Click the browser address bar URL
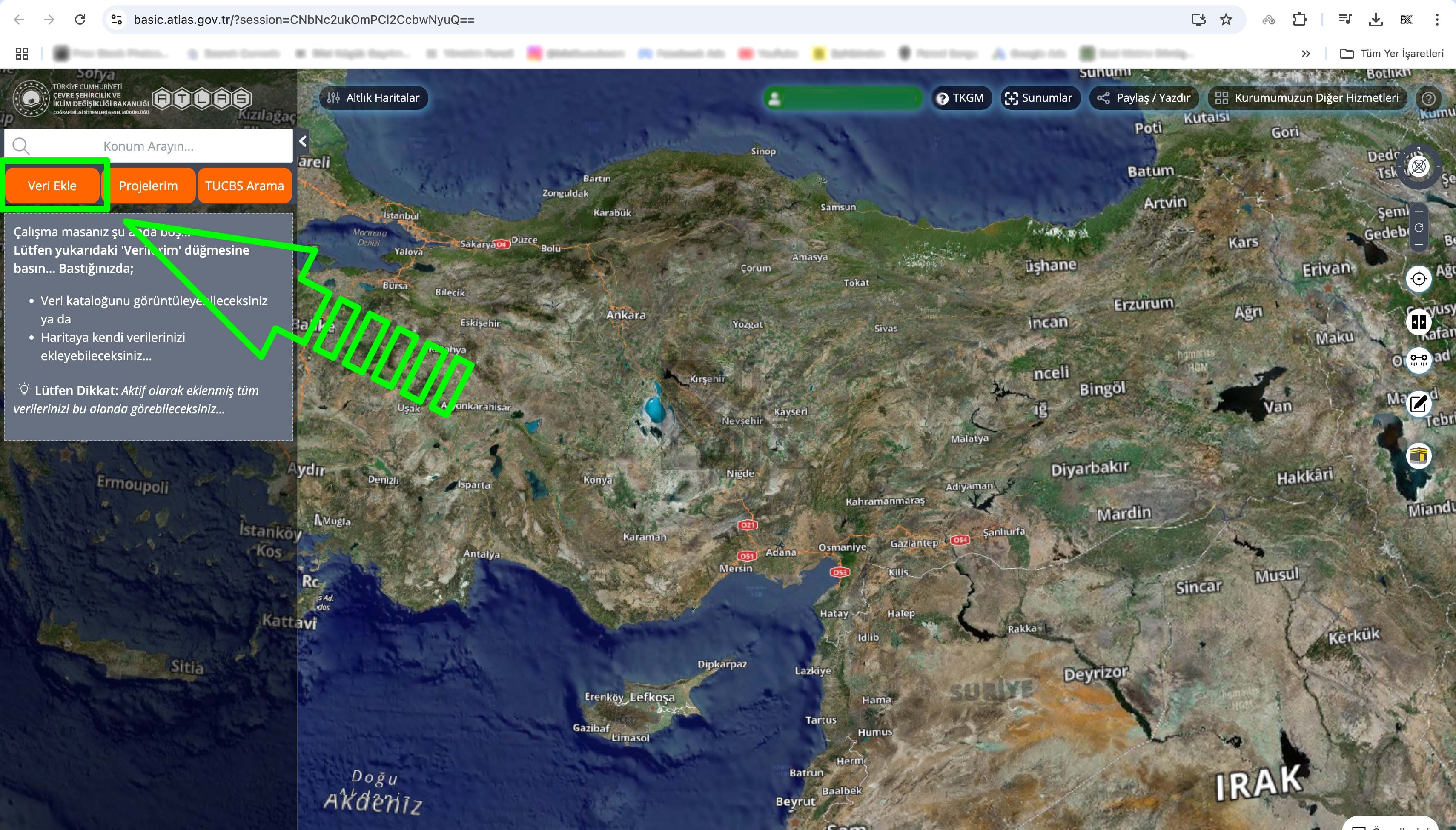1456x830 pixels. click(304, 20)
